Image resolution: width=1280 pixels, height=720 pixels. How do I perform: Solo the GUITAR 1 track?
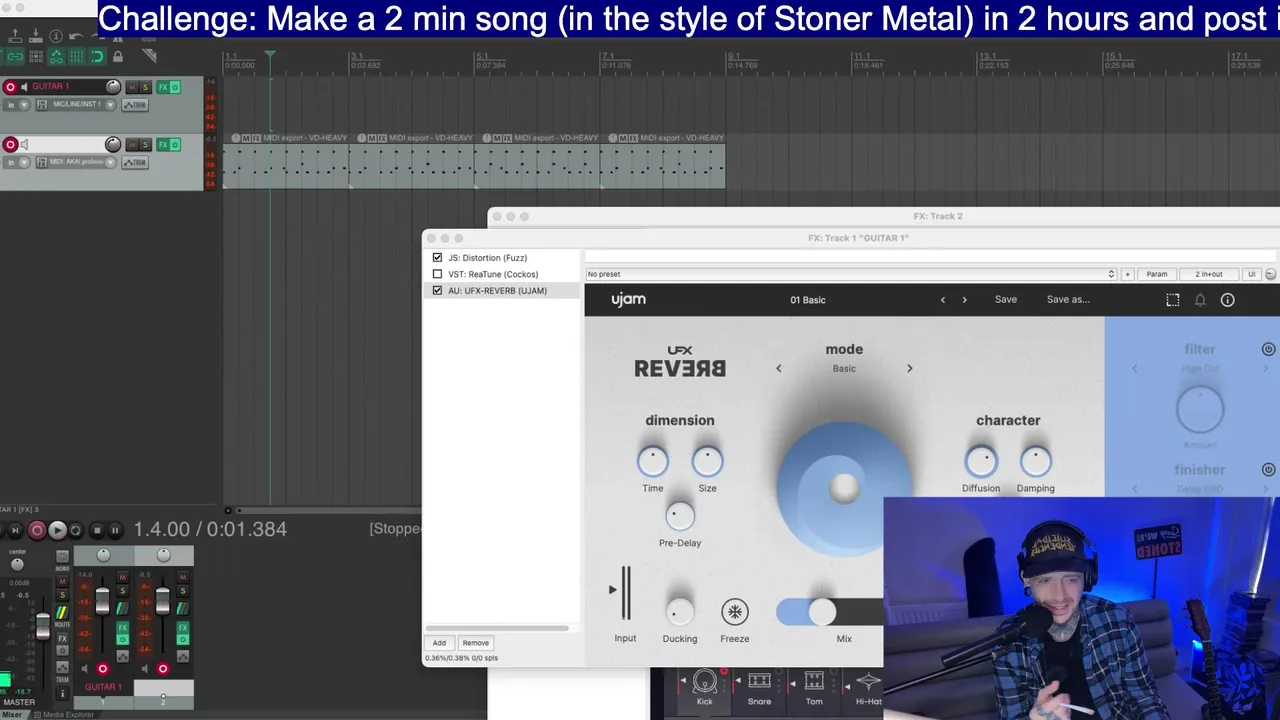click(x=145, y=87)
